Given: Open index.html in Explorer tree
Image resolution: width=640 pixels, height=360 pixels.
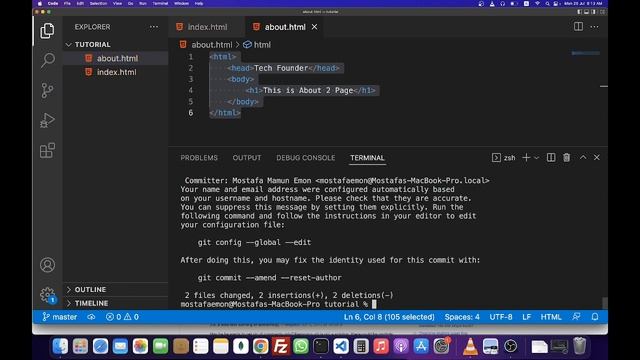Looking at the screenshot, I should 116,72.
